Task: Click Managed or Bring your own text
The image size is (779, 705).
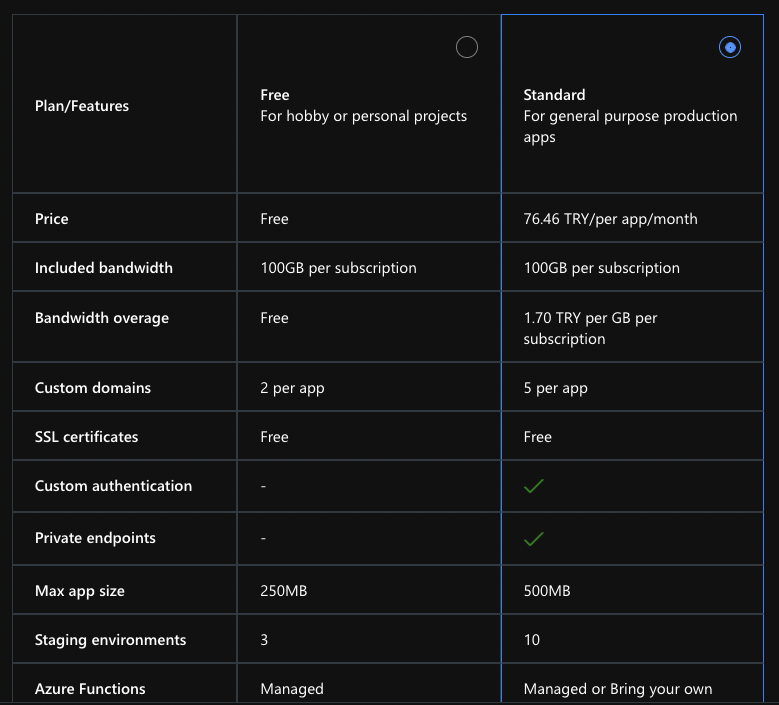Action: coord(618,689)
